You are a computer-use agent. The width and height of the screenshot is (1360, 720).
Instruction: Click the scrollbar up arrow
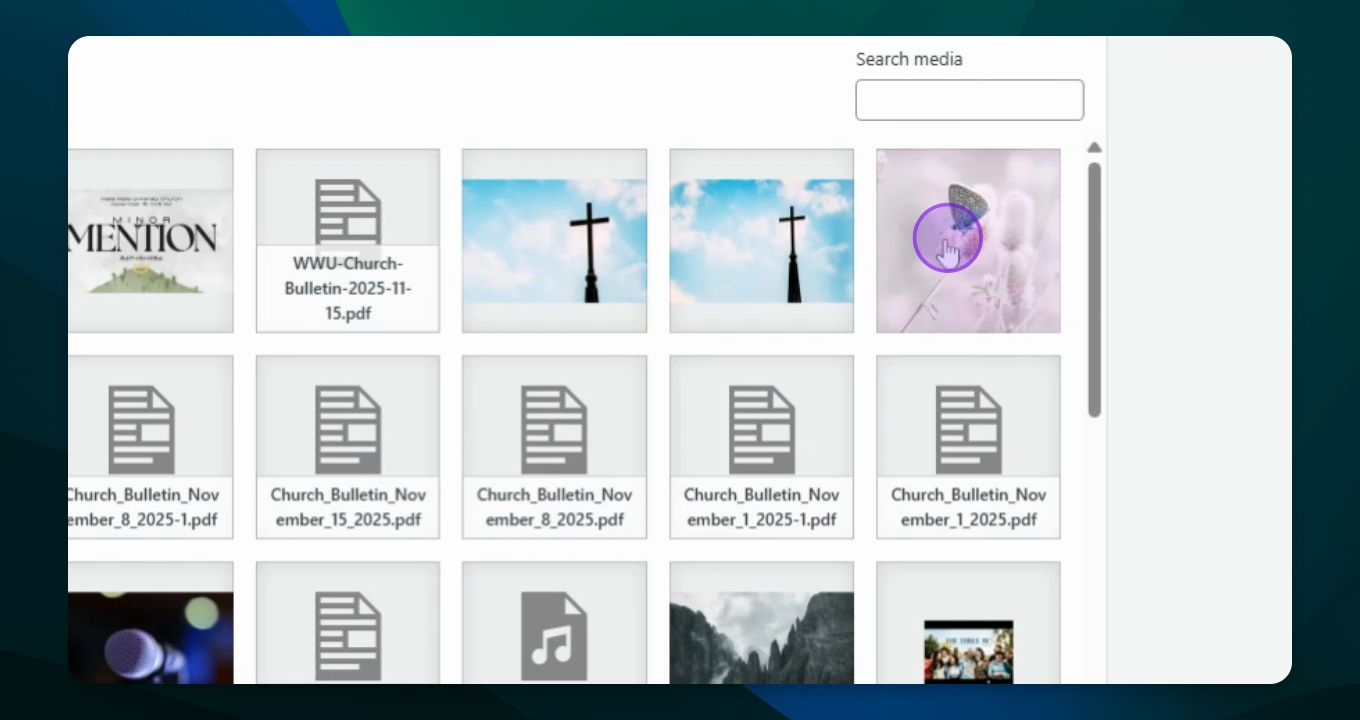(x=1094, y=148)
